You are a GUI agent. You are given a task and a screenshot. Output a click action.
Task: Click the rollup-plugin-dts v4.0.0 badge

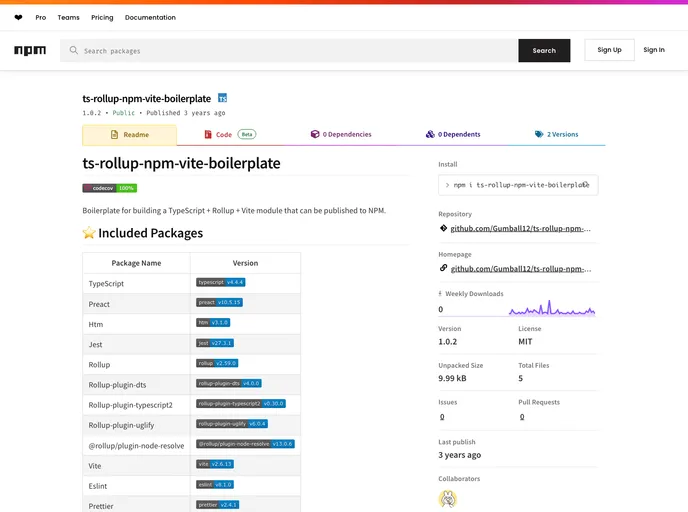229,383
